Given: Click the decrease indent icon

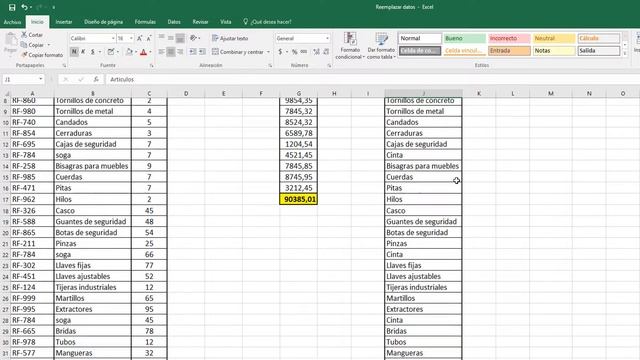Looking at the screenshot, I should (193, 52).
